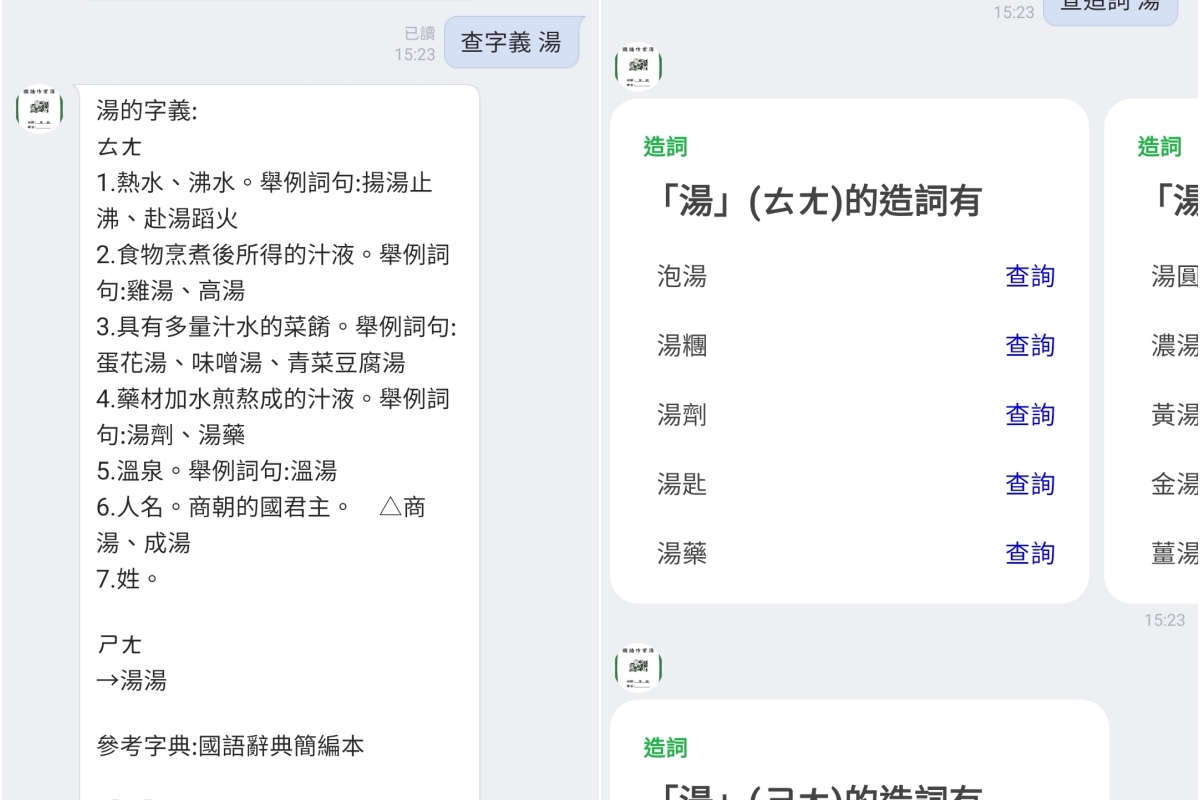Tap the 查造詞 湯 message bubble

[x=1110, y=8]
